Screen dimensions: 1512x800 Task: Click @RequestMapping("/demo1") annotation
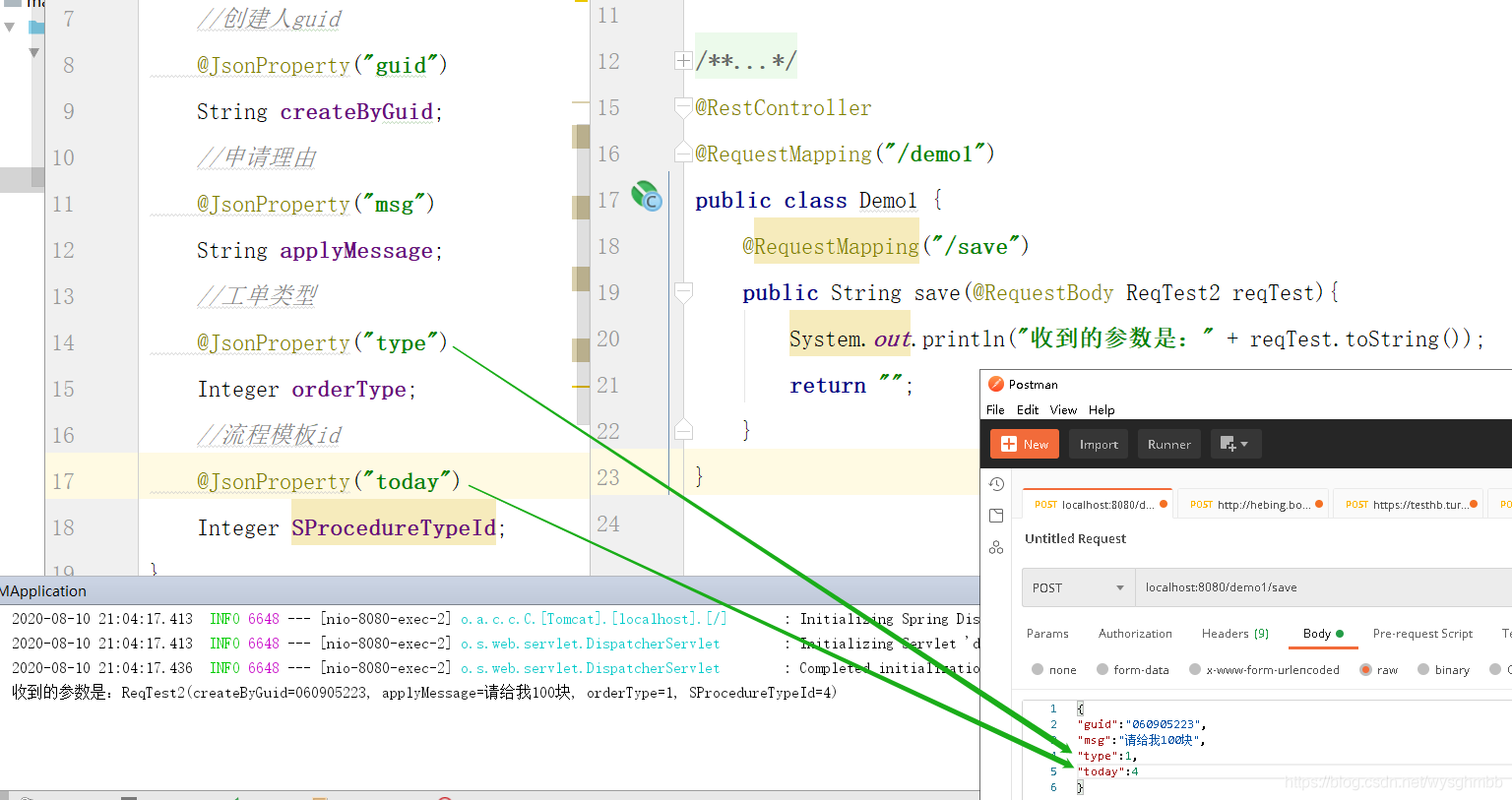(845, 154)
